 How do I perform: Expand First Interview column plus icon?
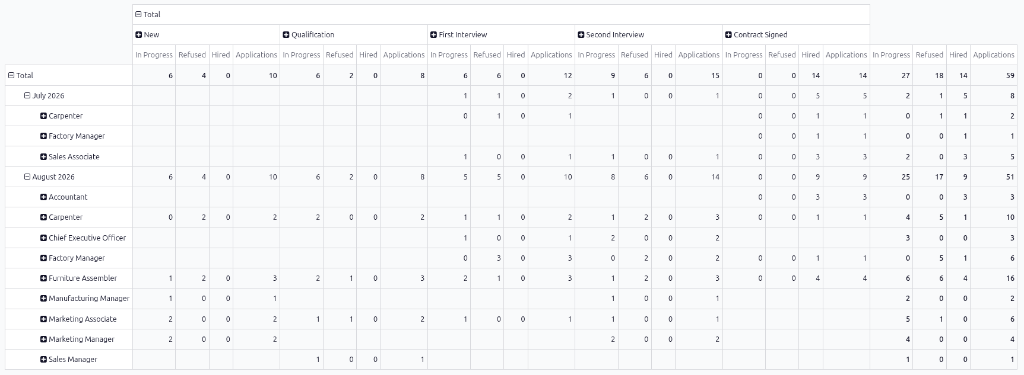pyautogui.click(x=434, y=35)
